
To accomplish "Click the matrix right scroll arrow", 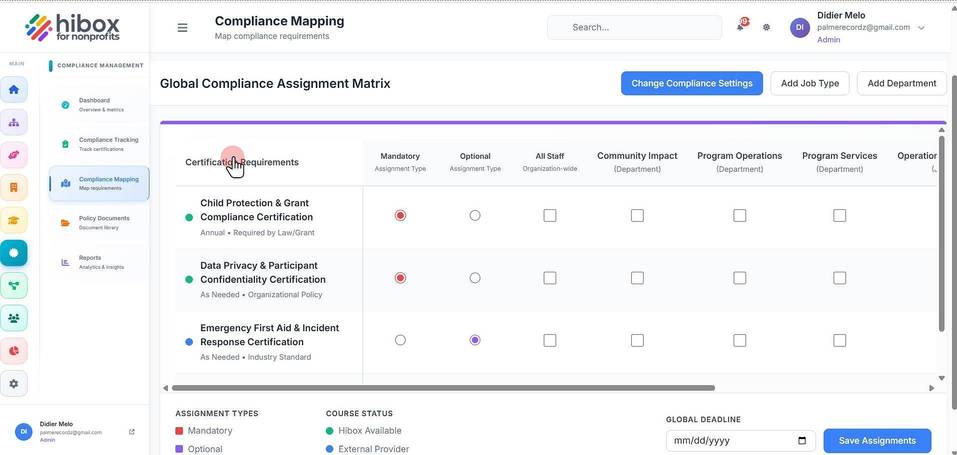I will pos(931,388).
